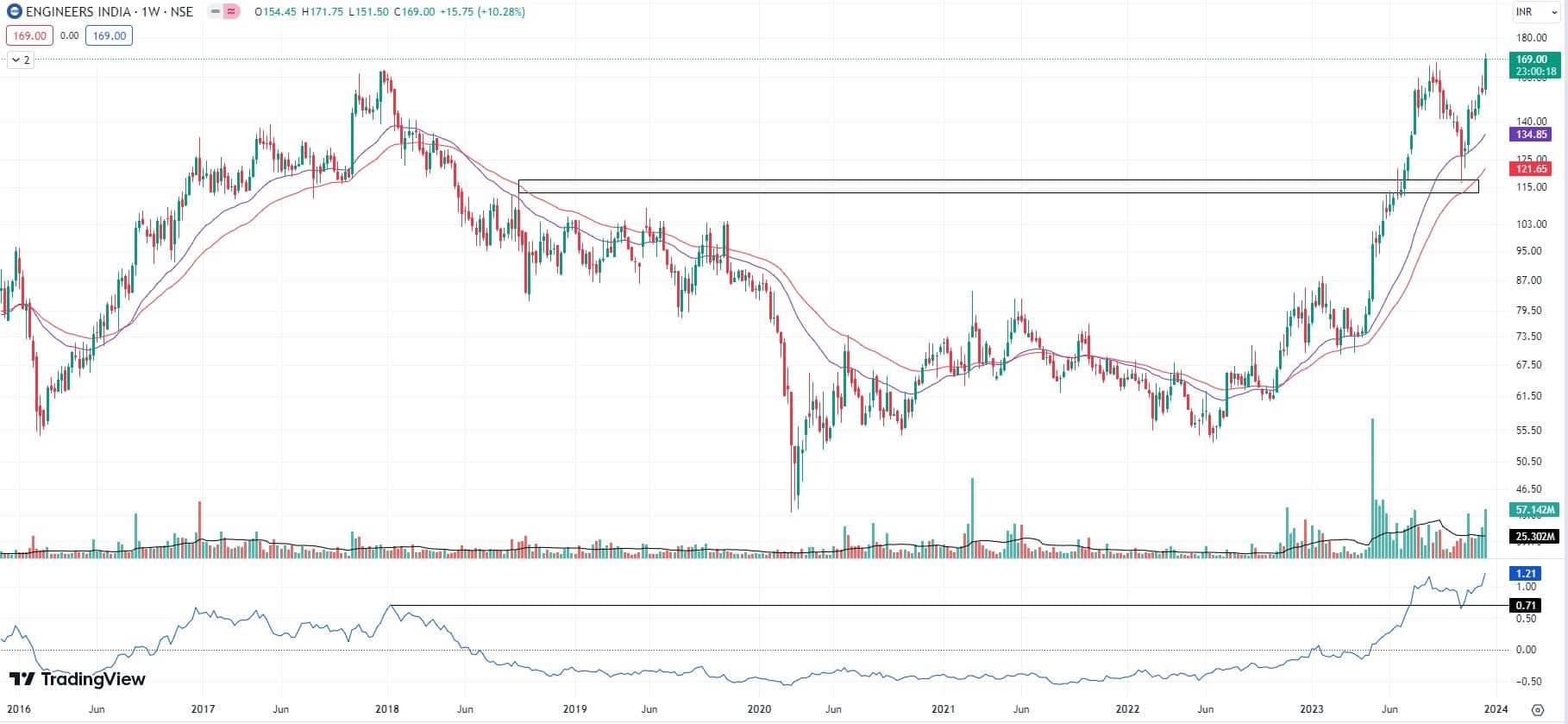Open the chart settings gear icon
The image size is (1568, 724).
(x=1537, y=709)
